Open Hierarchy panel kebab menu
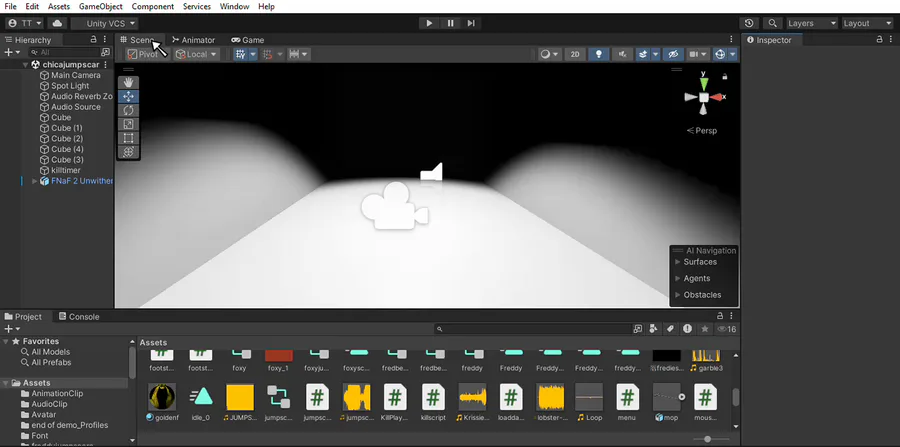The image size is (900, 447). click(x=104, y=40)
